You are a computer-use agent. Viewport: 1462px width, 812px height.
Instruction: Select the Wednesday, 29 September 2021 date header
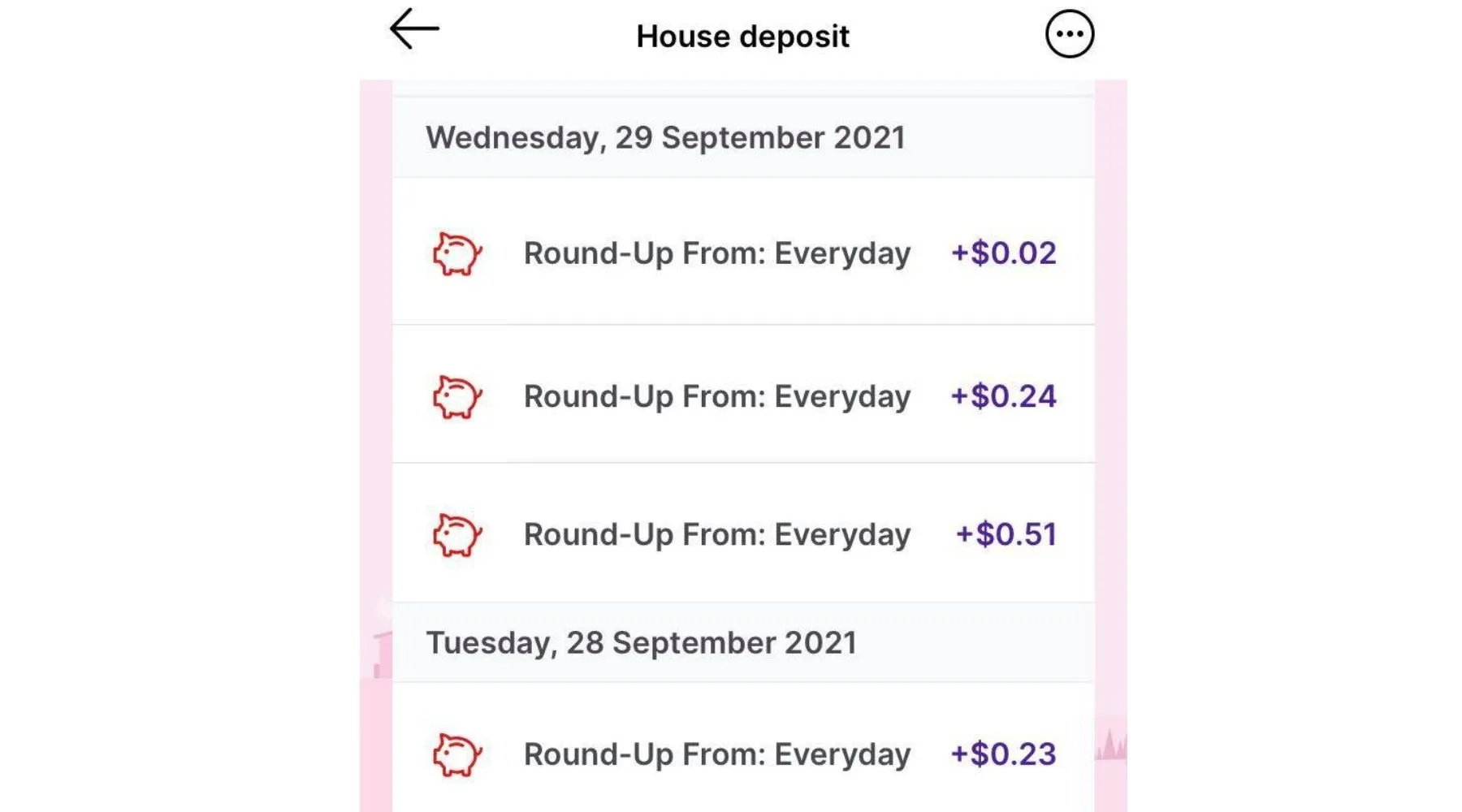click(x=664, y=138)
